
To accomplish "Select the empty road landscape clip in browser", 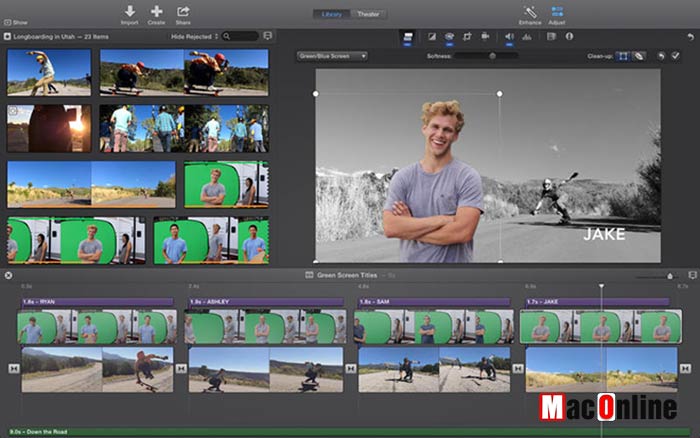I will (92, 184).
